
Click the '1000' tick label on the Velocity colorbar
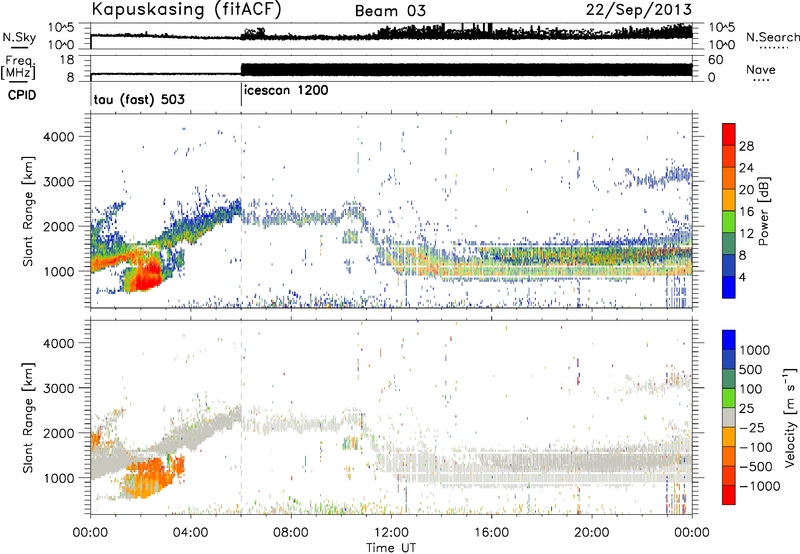tap(755, 350)
